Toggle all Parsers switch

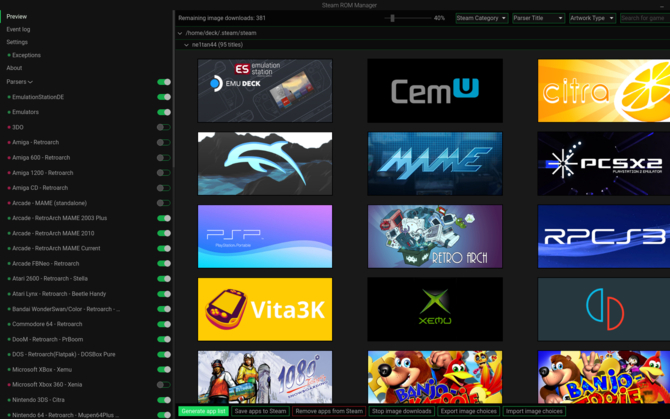click(x=164, y=82)
